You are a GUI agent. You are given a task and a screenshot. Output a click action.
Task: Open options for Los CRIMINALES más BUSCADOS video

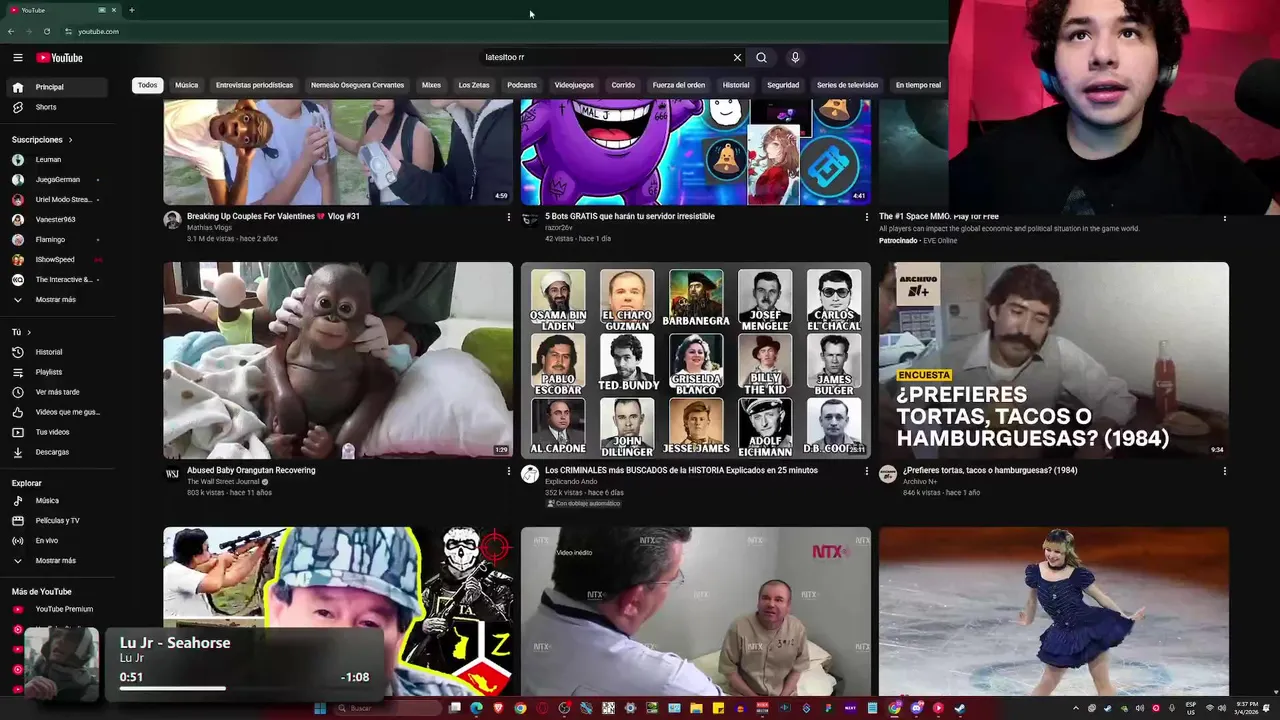(x=866, y=471)
